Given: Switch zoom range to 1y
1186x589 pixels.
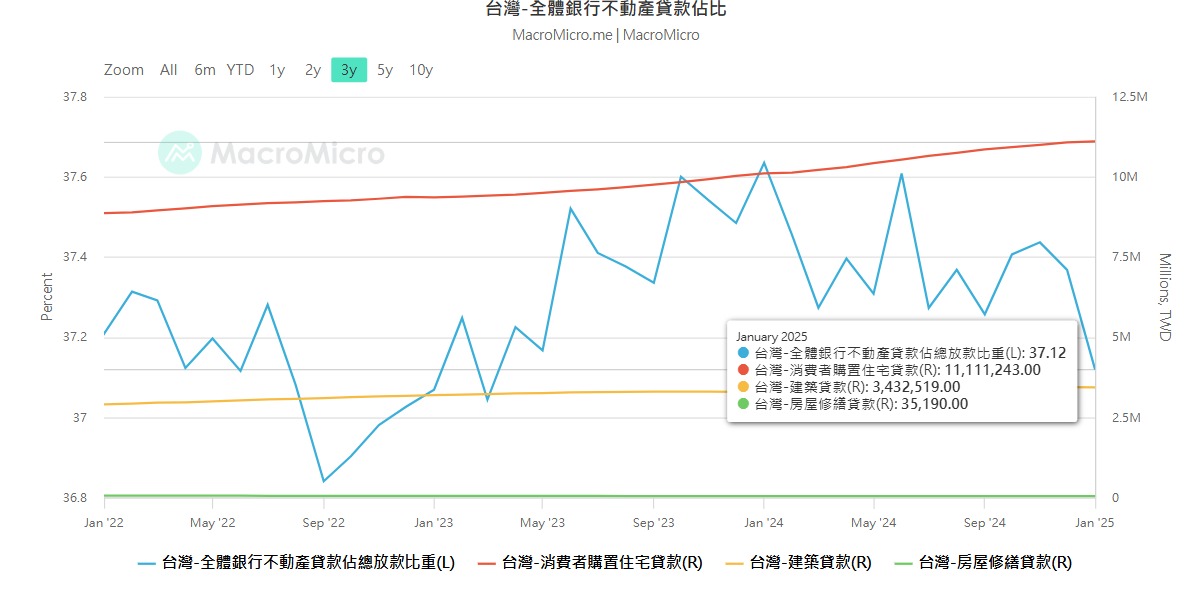Looking at the screenshot, I should 277,70.
